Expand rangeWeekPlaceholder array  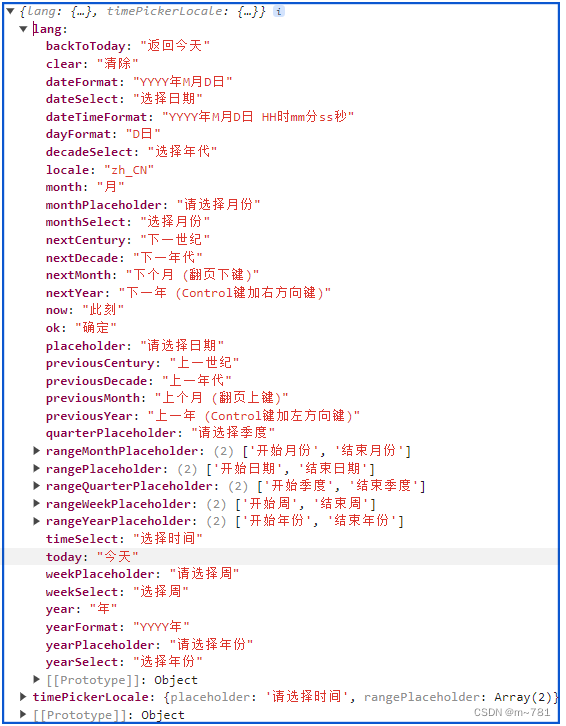coord(37,503)
